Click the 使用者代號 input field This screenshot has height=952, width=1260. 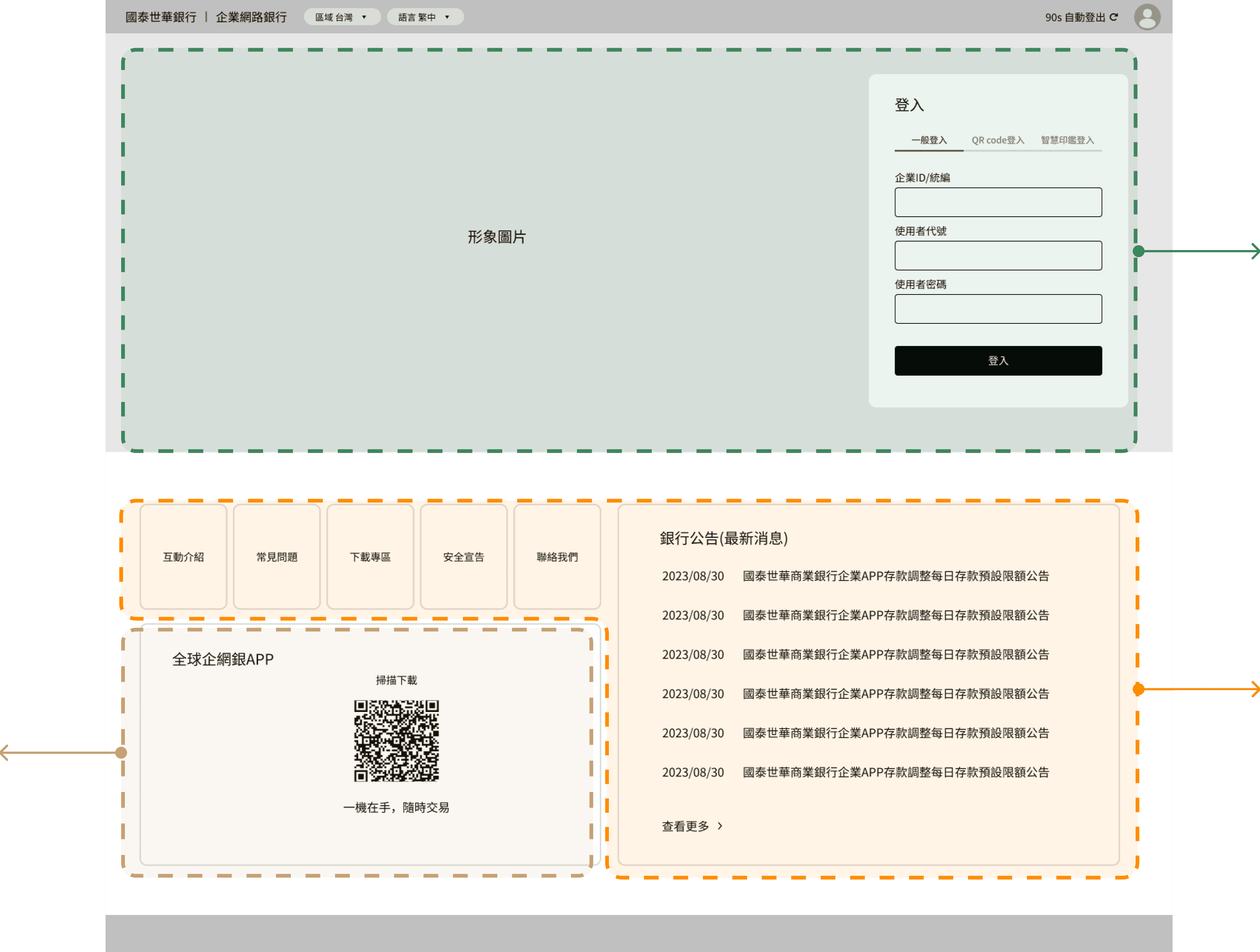click(998, 256)
